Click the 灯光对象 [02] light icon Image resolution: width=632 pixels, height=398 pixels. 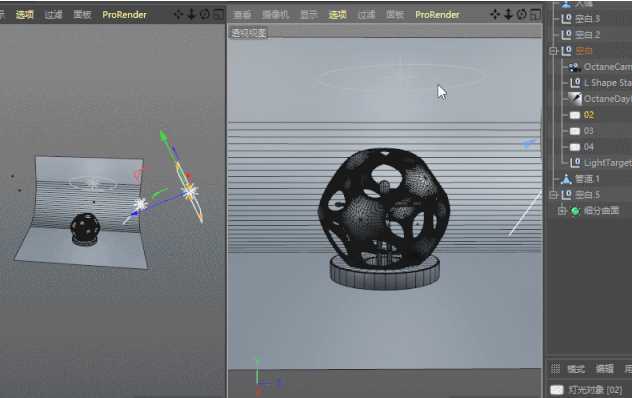click(x=557, y=390)
